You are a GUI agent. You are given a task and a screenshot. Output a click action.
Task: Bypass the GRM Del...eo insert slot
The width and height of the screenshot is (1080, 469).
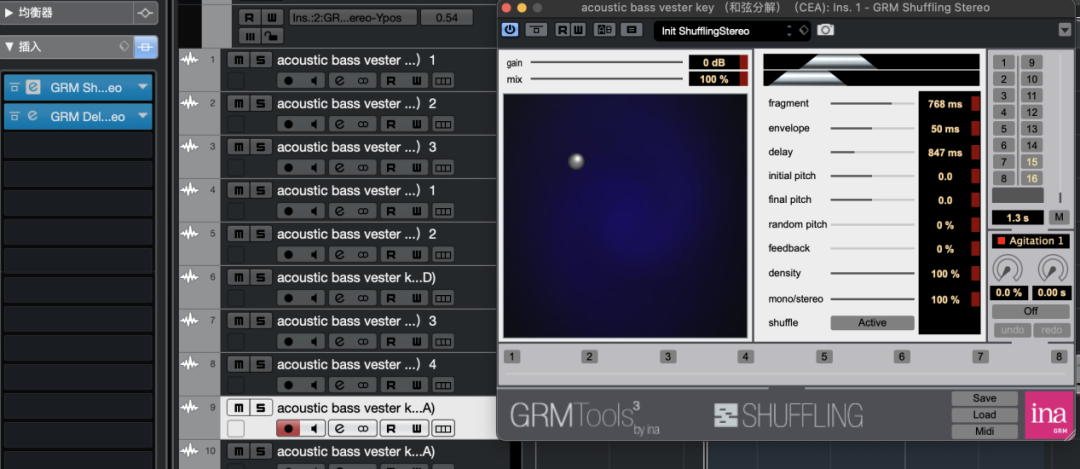(14, 116)
